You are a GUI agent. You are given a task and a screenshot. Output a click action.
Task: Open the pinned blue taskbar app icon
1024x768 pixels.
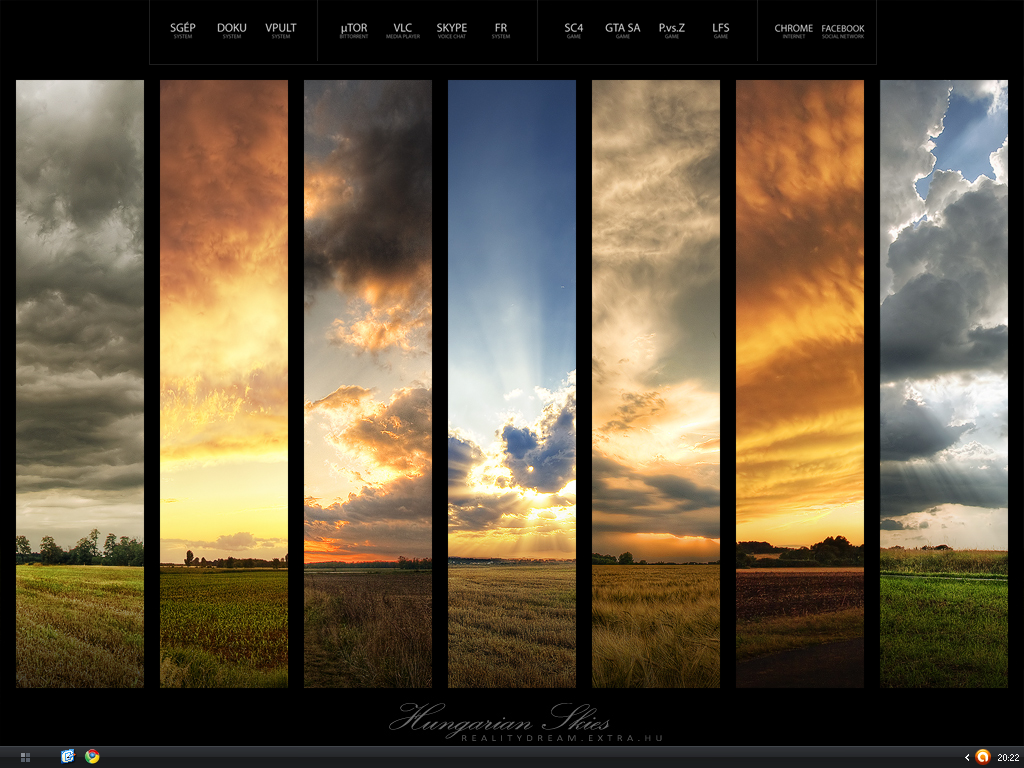[x=68, y=757]
